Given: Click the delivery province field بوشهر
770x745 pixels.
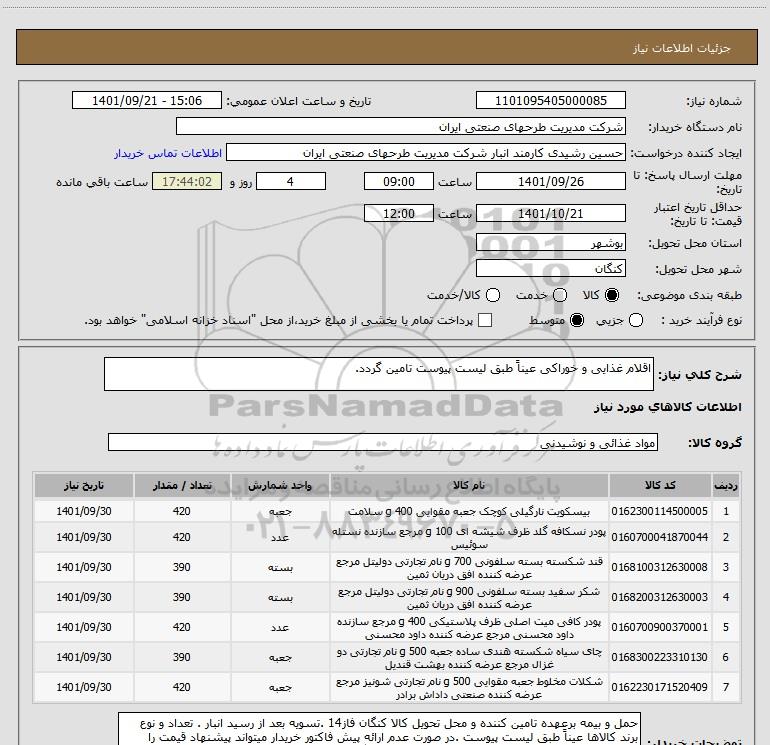Looking at the screenshot, I should point(550,243).
